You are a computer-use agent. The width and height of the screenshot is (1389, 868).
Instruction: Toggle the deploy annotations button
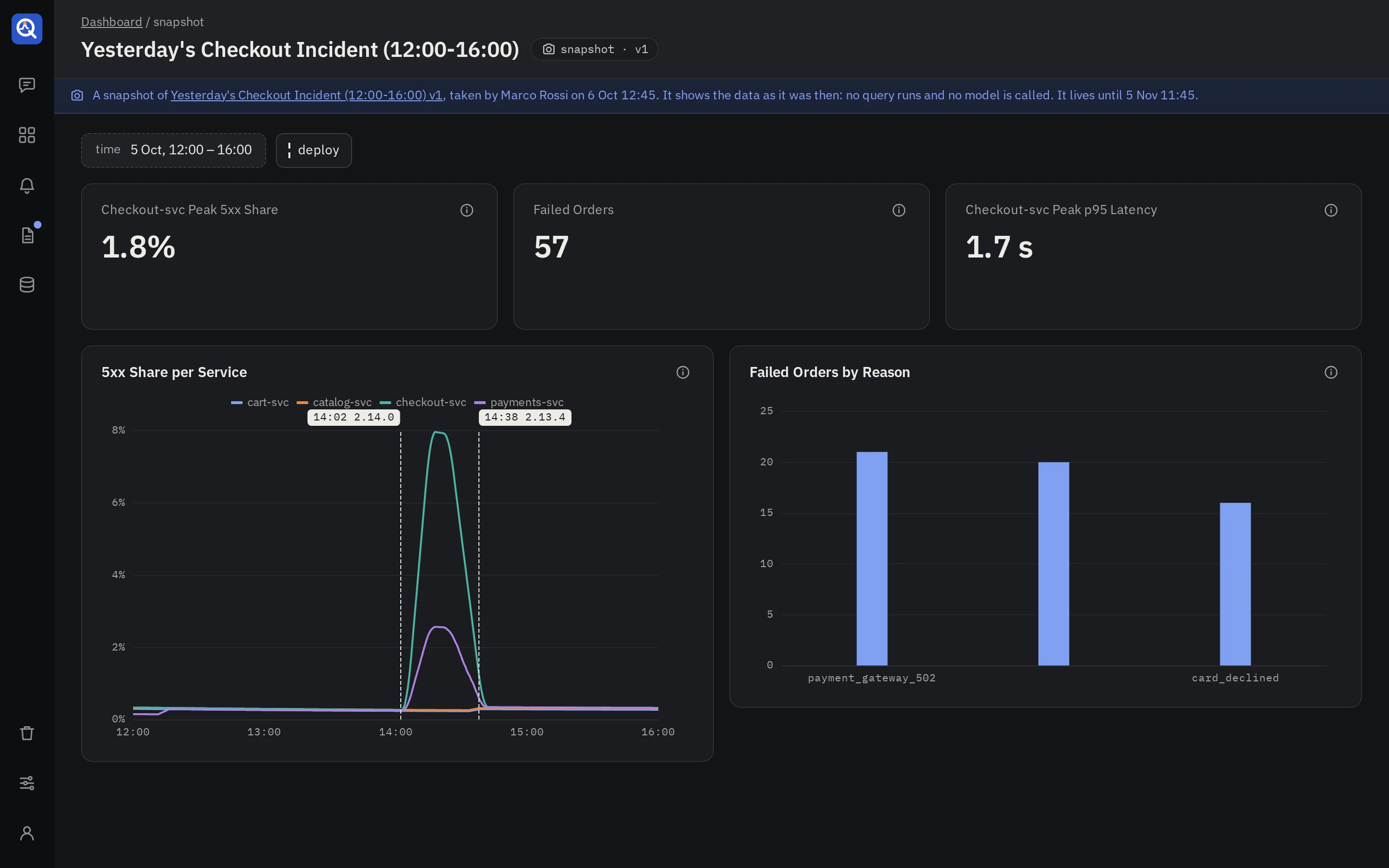313,150
